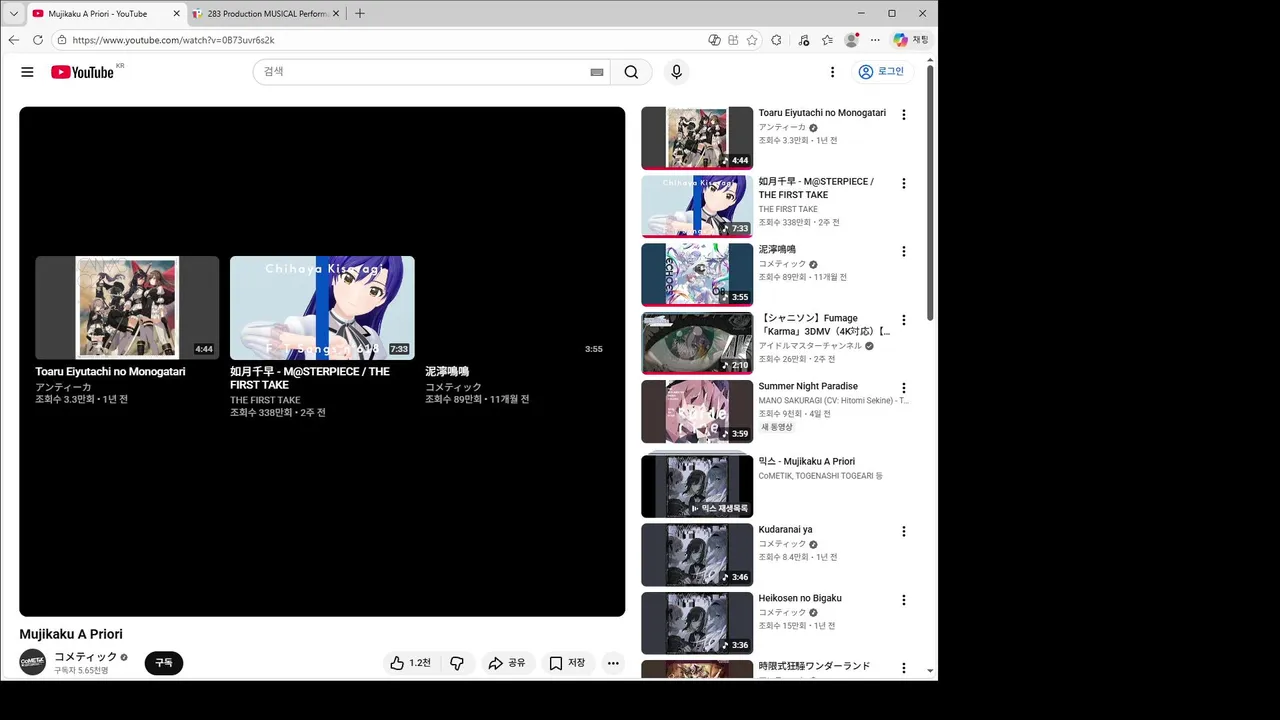Open the on-screen keyboard icon in search box
This screenshot has width=1280, height=720.
pyautogui.click(x=597, y=72)
